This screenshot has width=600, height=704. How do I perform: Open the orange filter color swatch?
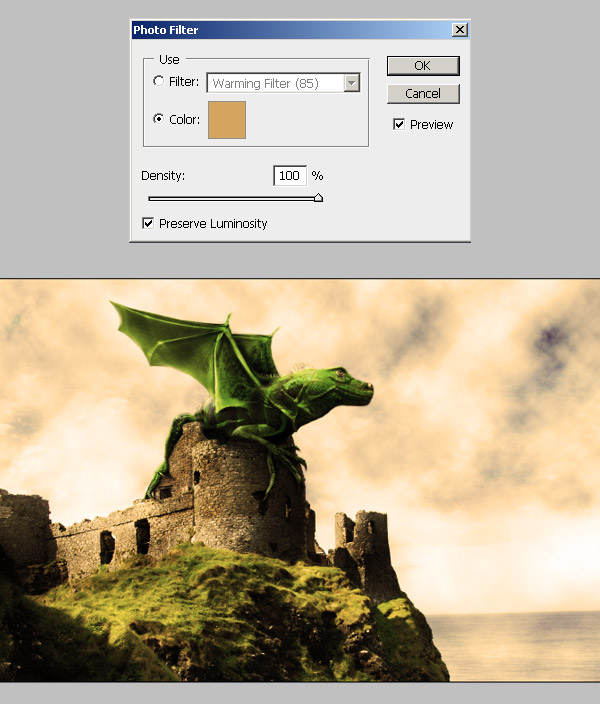(227, 120)
